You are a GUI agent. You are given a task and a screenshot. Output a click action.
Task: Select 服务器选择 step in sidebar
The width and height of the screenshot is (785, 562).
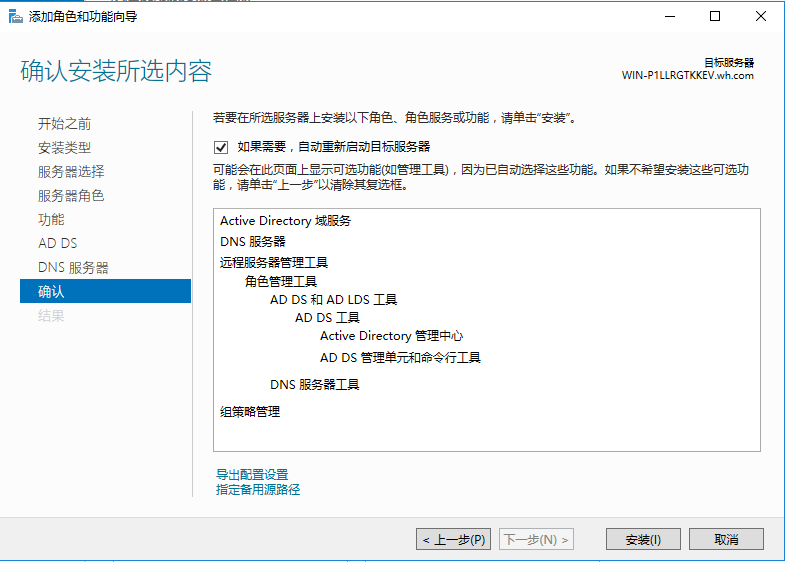pyautogui.click(x=70, y=172)
